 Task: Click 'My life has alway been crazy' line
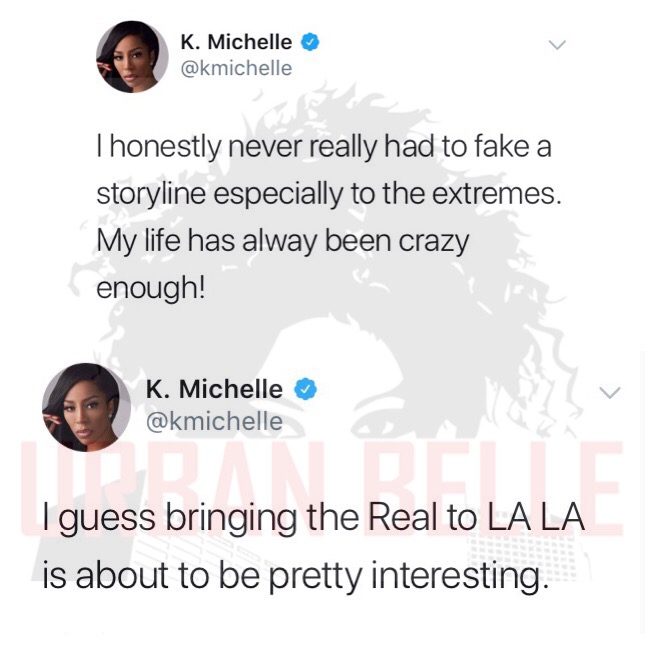[x=282, y=242]
